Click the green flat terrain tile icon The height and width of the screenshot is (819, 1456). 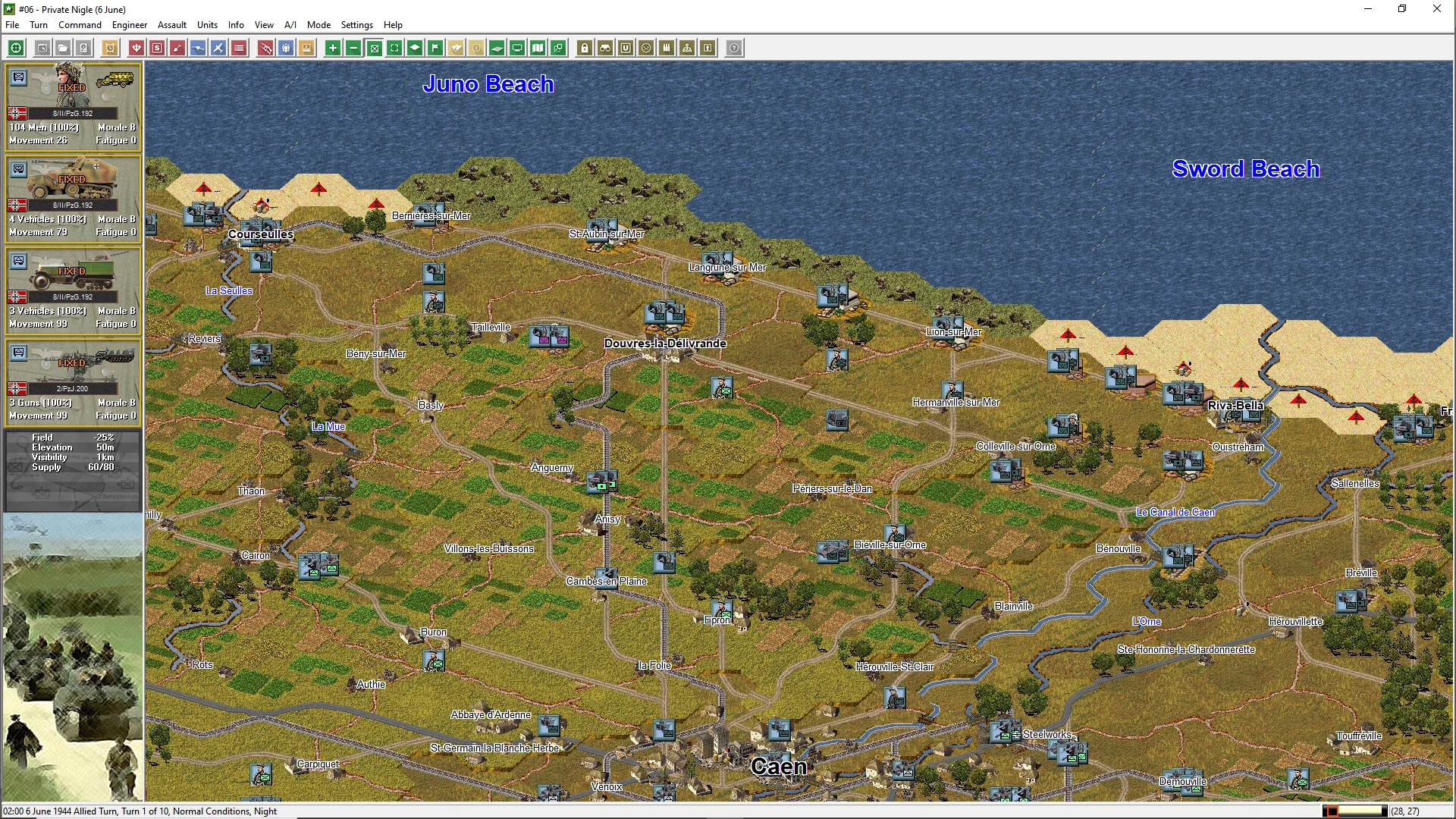point(497,48)
